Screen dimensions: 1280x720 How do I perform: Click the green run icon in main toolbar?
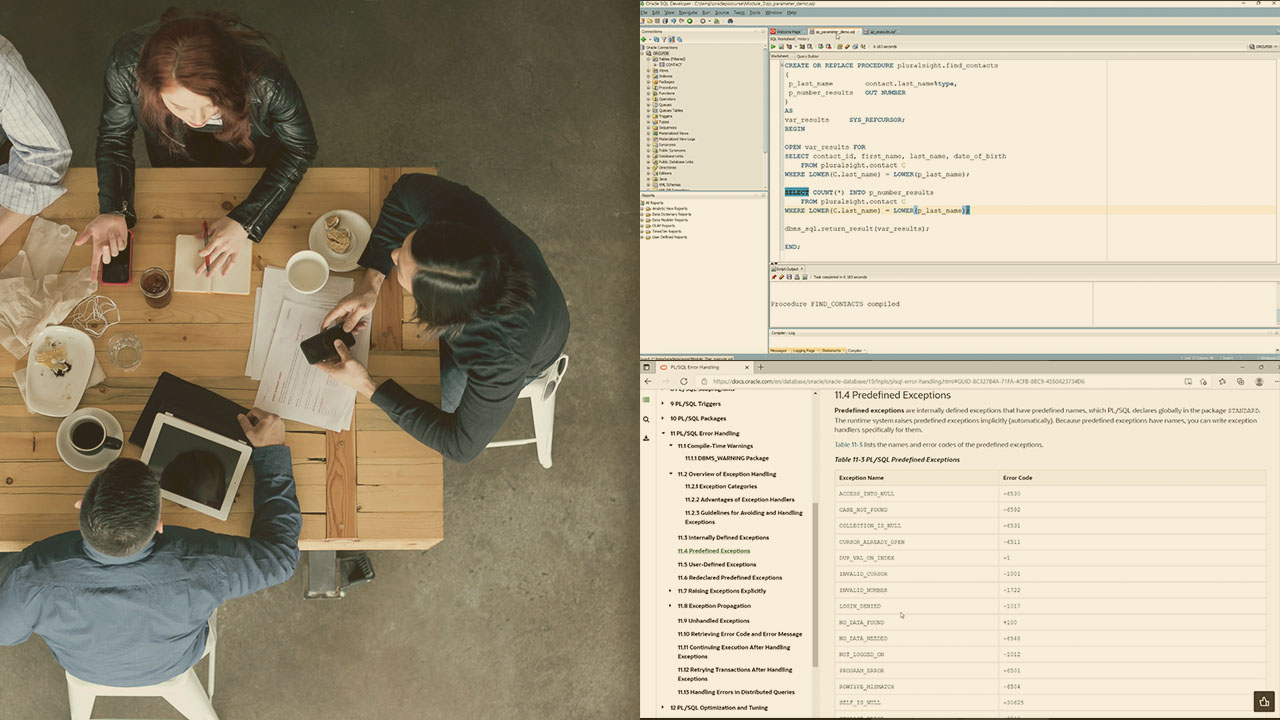pos(690,21)
